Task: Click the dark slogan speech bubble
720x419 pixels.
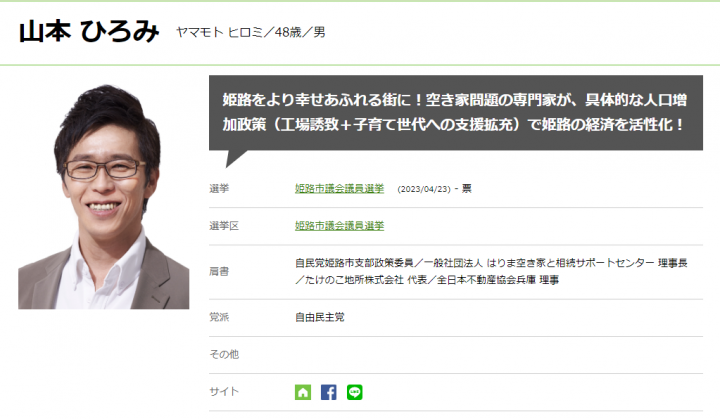Action: pos(455,112)
